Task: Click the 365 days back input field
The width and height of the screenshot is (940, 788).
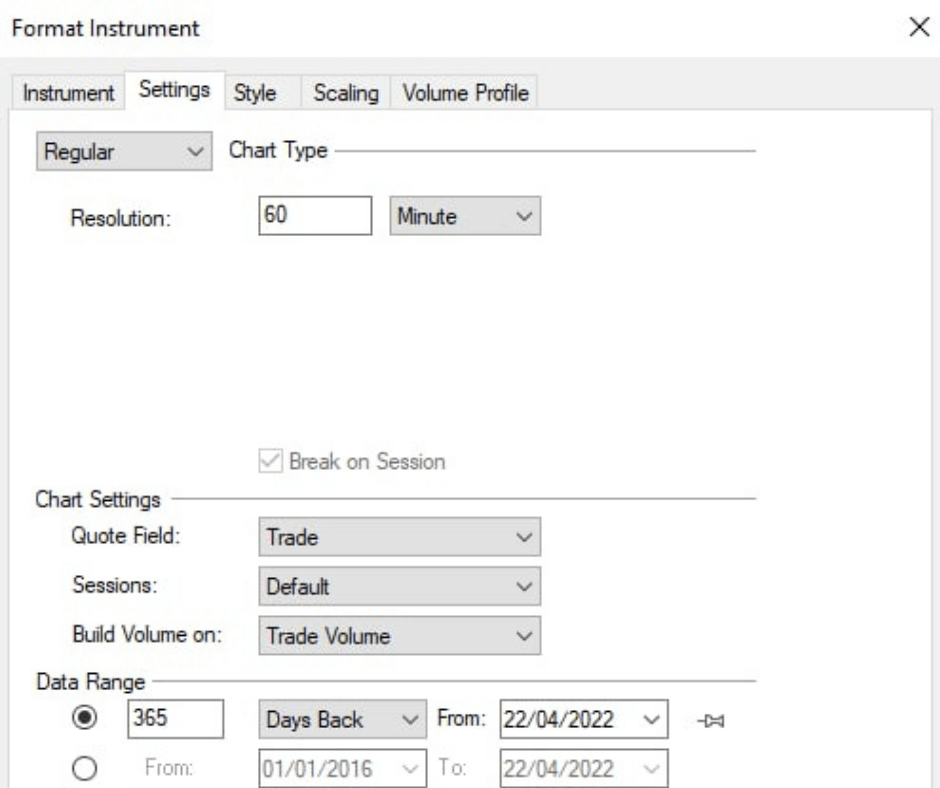Action: pyautogui.click(x=175, y=720)
